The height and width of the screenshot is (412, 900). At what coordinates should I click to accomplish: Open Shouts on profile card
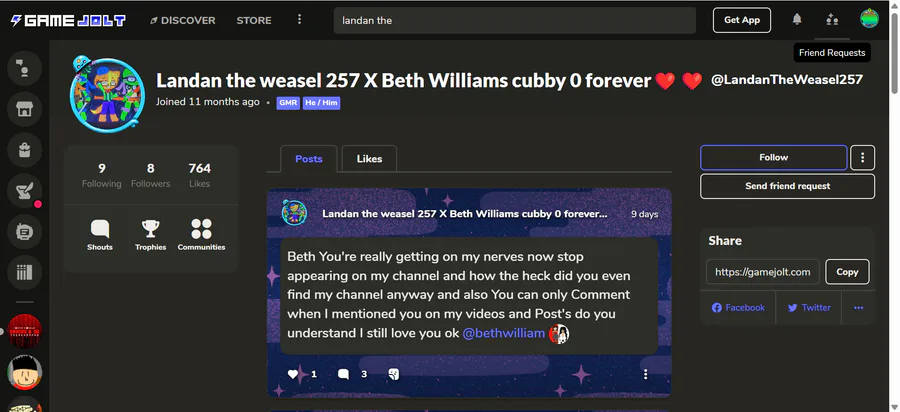coord(100,235)
